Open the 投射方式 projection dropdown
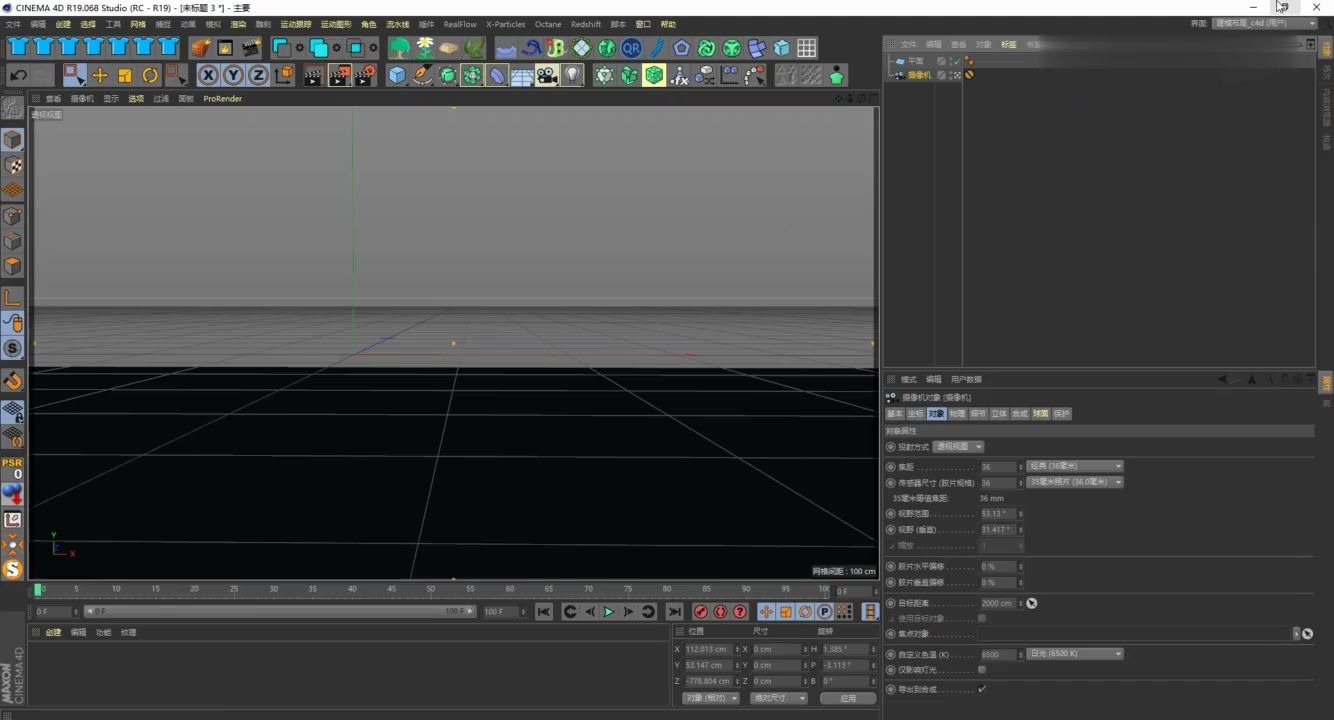 (x=958, y=446)
